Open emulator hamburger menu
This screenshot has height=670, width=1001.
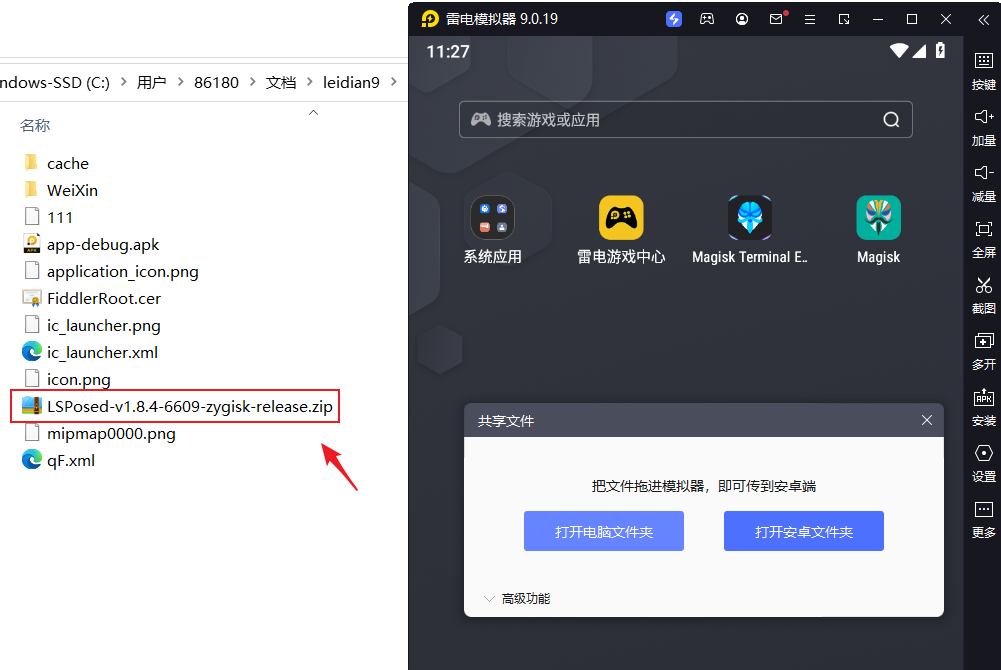[x=810, y=19]
